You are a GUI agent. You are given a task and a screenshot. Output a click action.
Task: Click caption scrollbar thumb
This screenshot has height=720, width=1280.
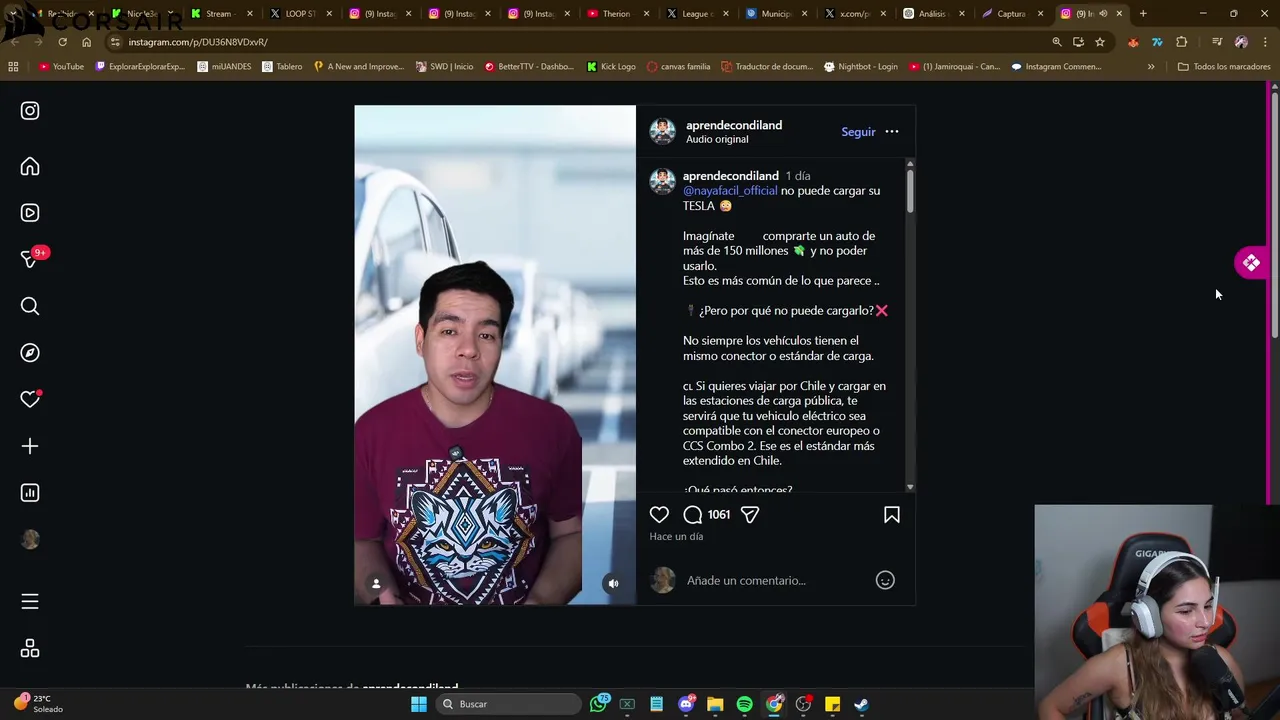click(x=910, y=190)
